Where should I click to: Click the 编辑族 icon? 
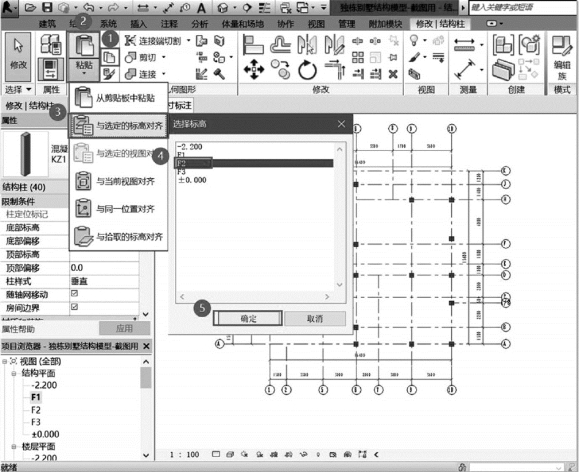562,58
